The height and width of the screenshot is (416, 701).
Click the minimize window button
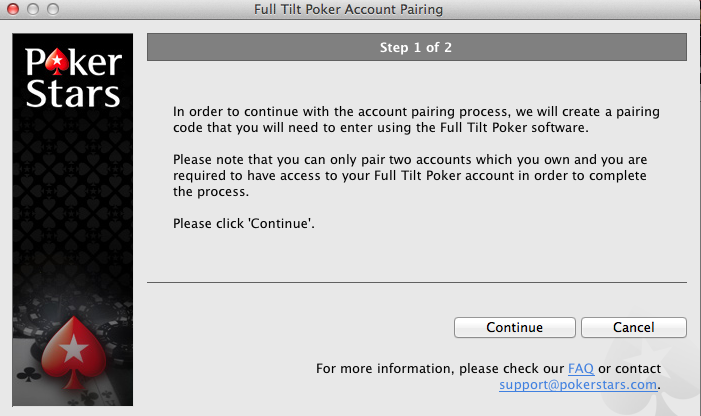[x=33, y=9]
